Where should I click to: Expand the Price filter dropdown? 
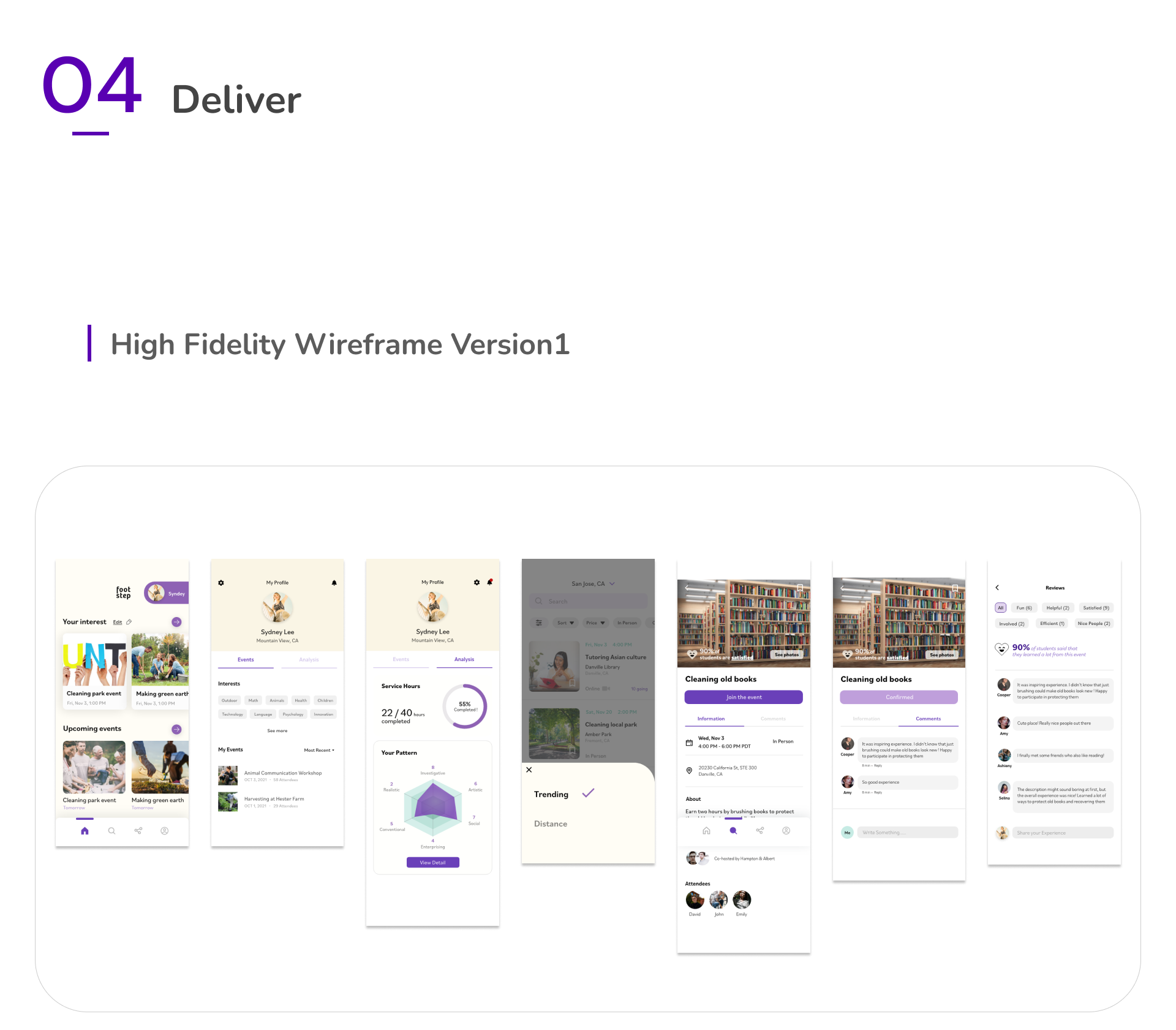pyautogui.click(x=595, y=623)
